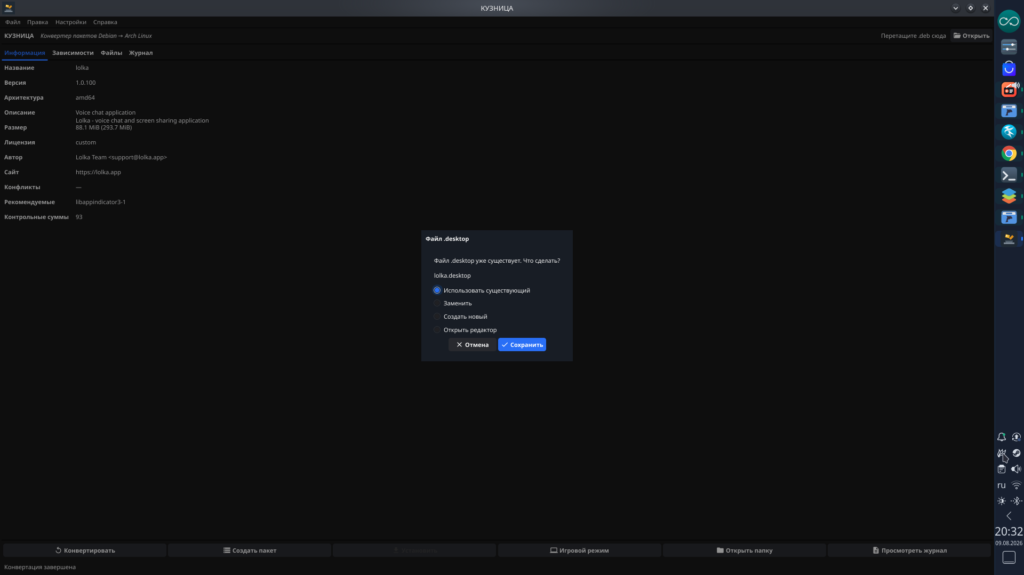Open the 'Настройки' menu

71,22
